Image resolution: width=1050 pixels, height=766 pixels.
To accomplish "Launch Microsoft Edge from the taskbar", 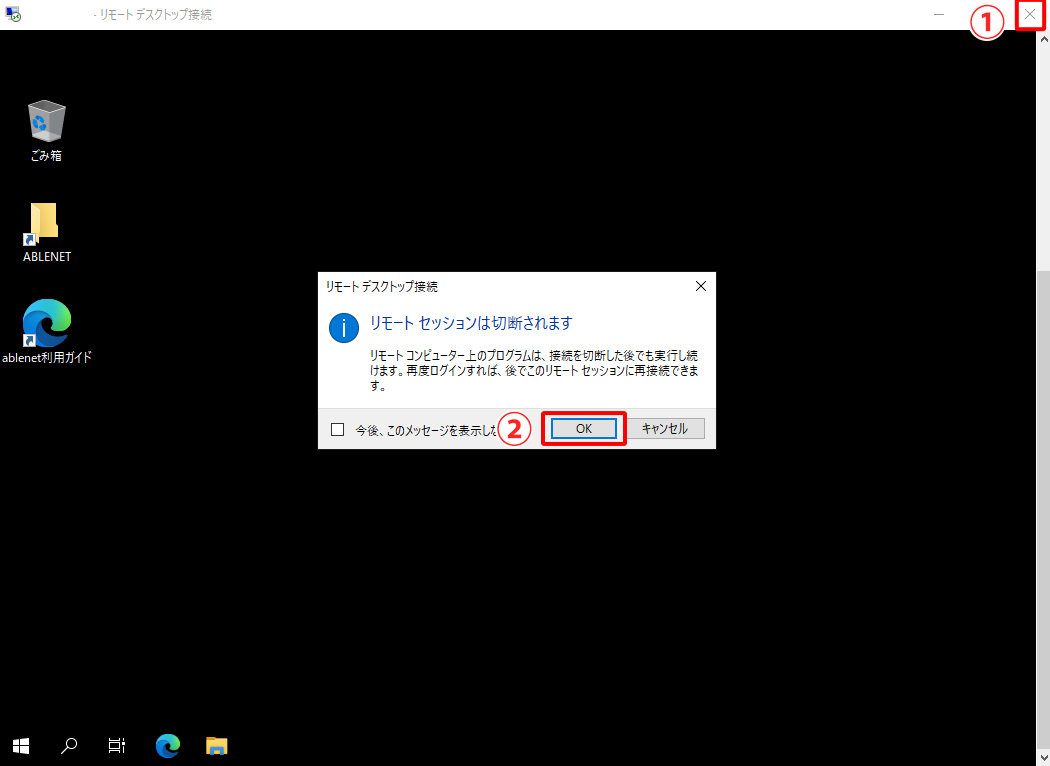I will (x=168, y=745).
